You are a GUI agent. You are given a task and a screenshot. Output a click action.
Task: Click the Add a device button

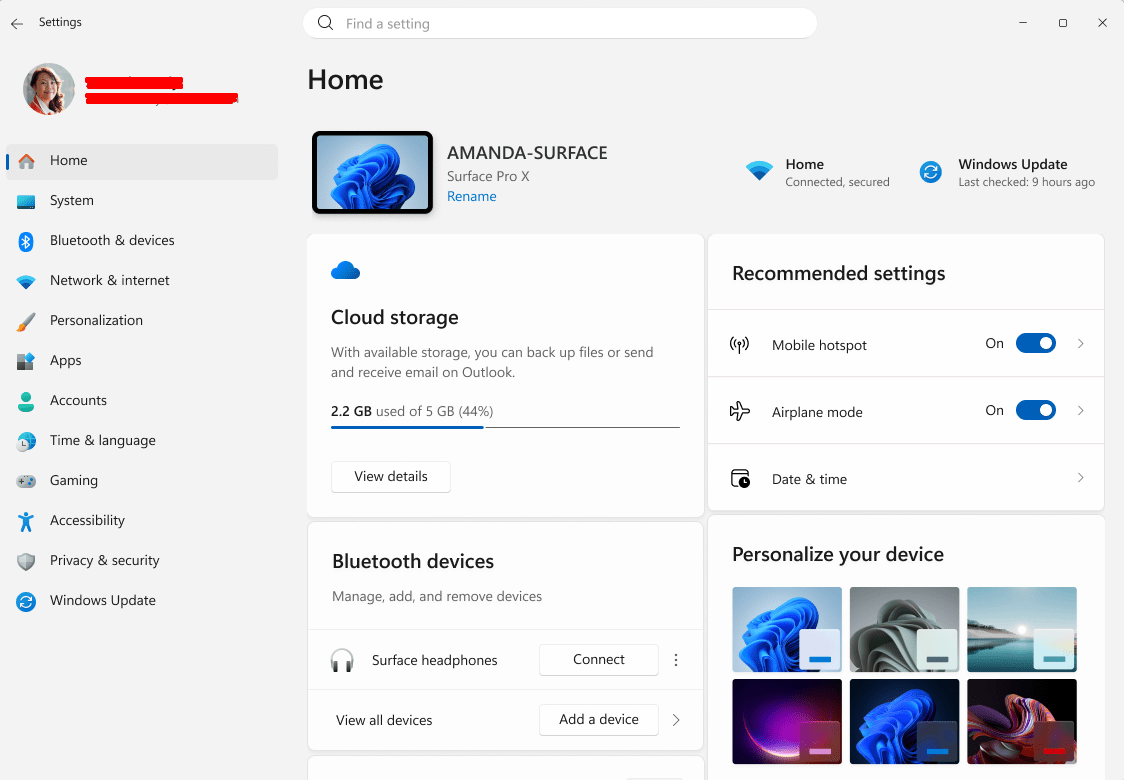pos(599,720)
